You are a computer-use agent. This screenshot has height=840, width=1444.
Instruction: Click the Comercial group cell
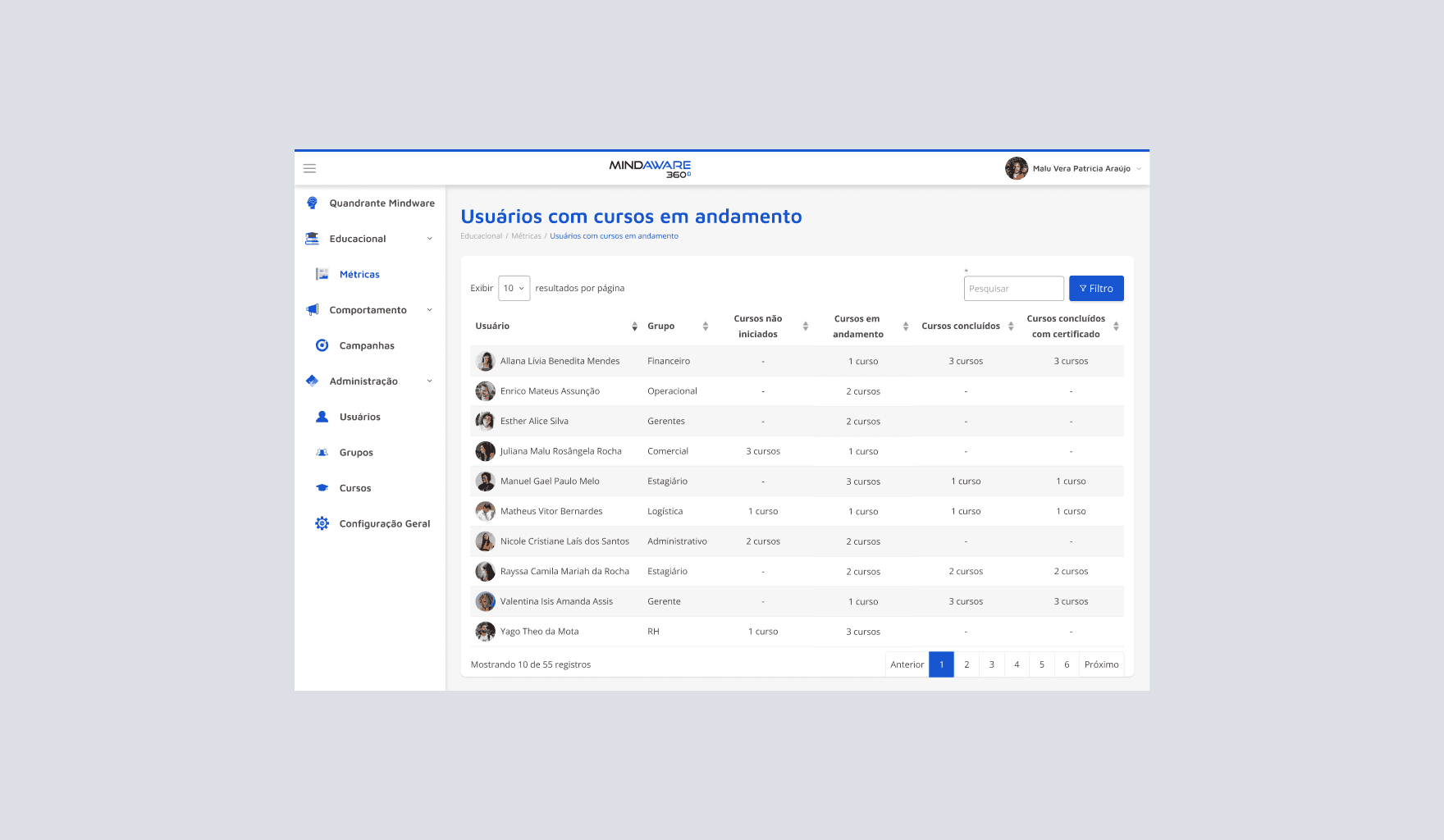(668, 451)
